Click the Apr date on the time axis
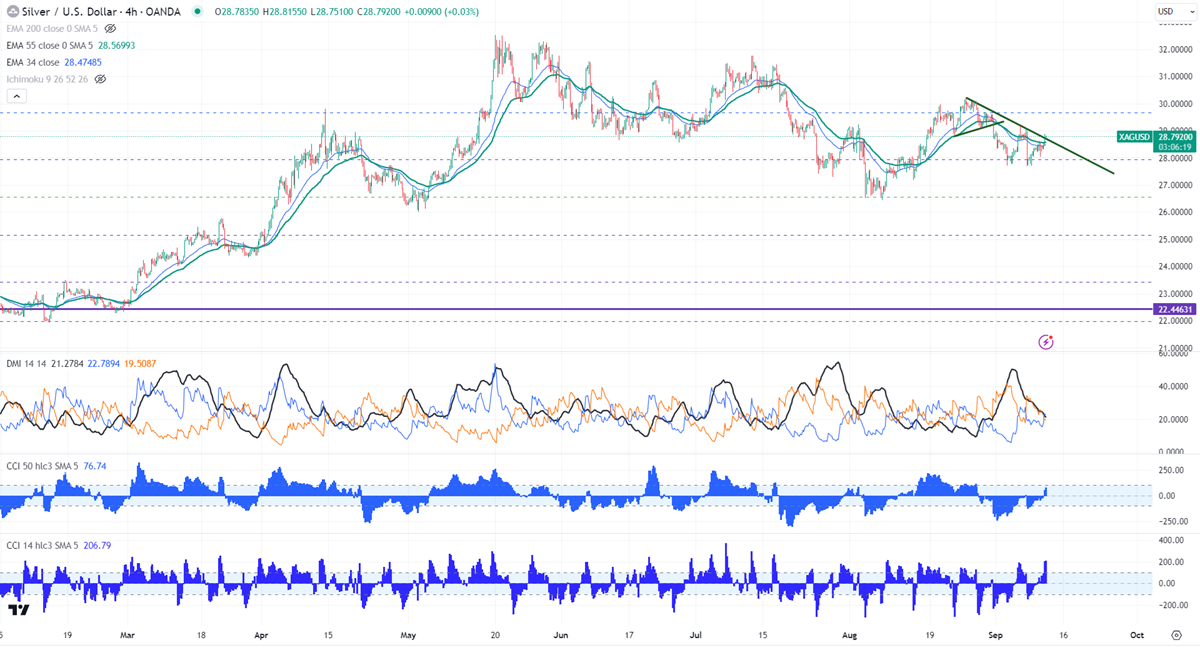The width and height of the screenshot is (1200, 649). (262, 634)
